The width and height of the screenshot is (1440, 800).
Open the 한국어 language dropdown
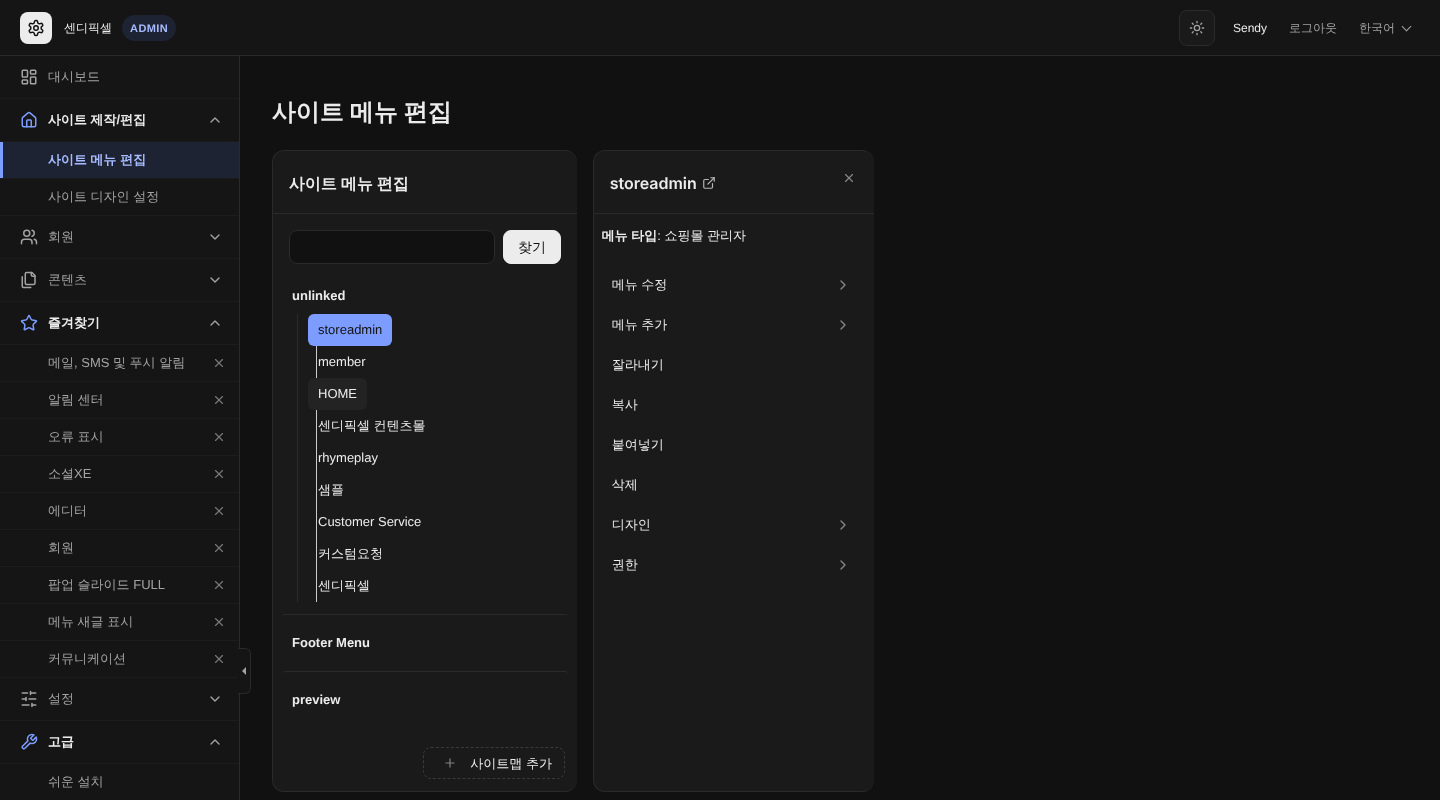click(x=1385, y=28)
